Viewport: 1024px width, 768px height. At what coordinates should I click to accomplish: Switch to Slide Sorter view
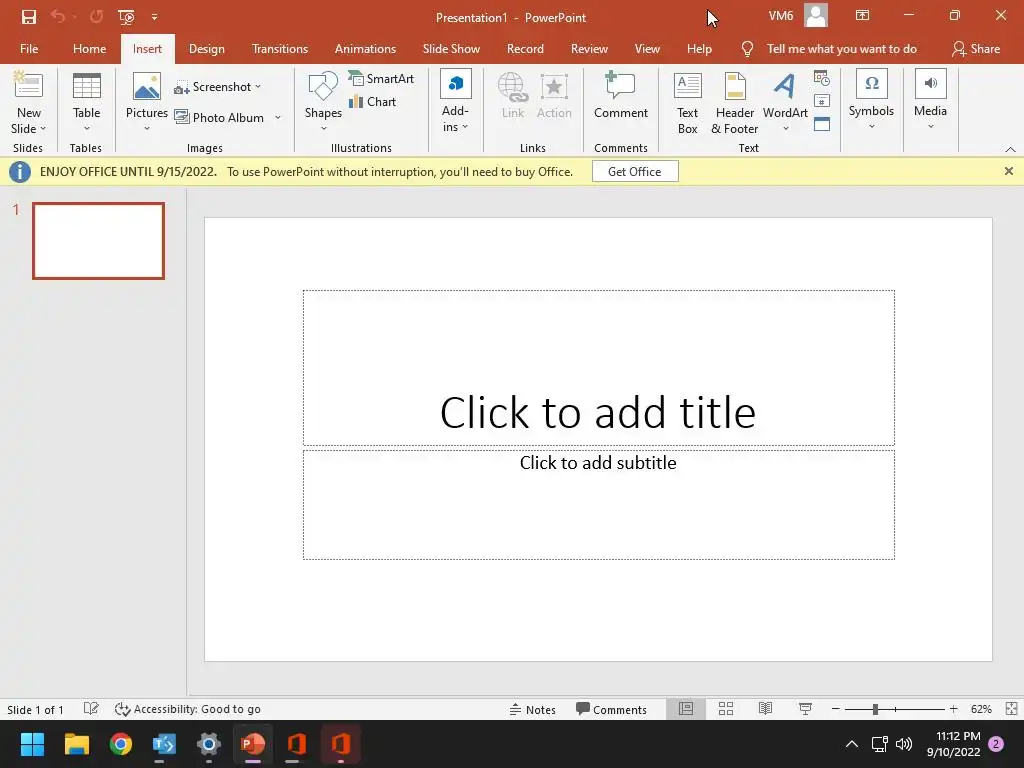726,709
